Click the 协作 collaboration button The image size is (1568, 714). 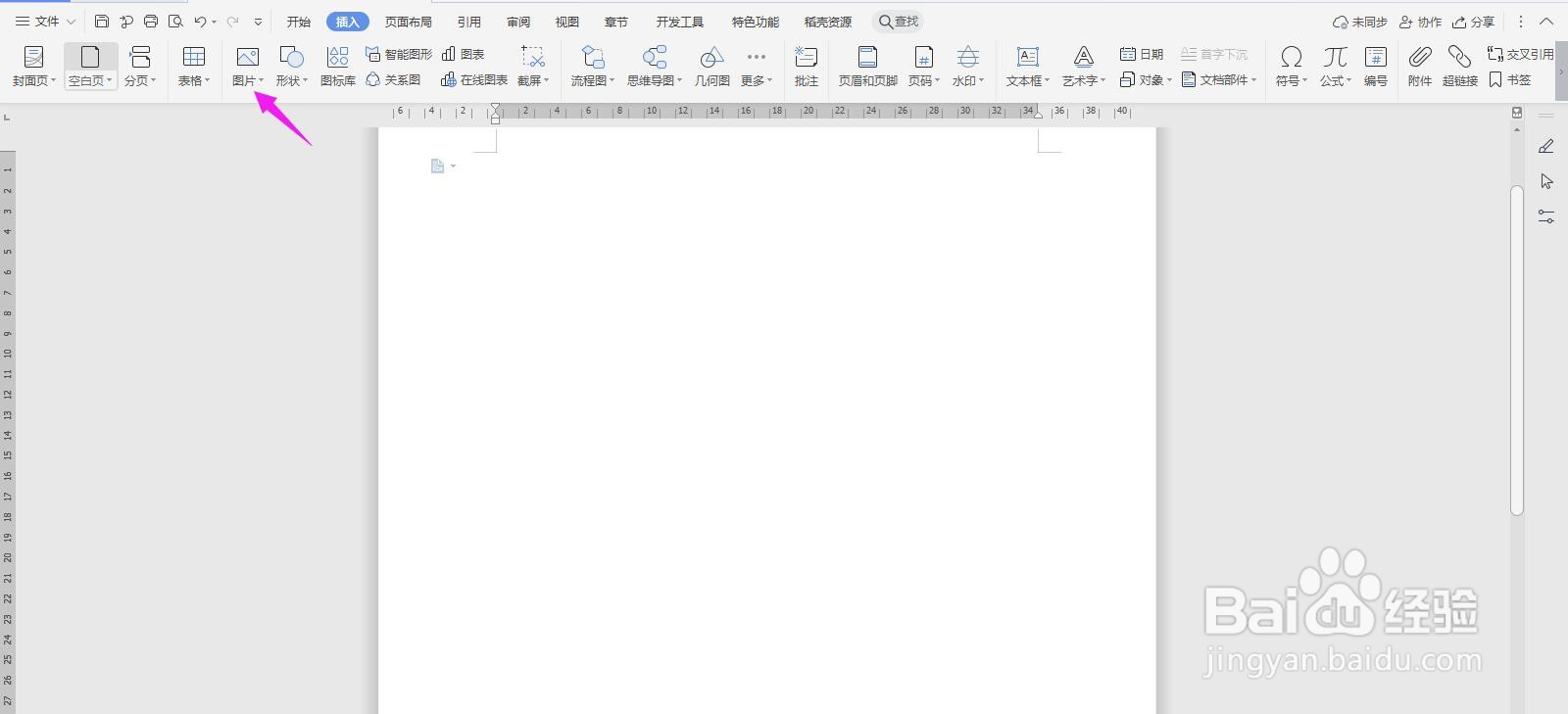pos(1421,22)
